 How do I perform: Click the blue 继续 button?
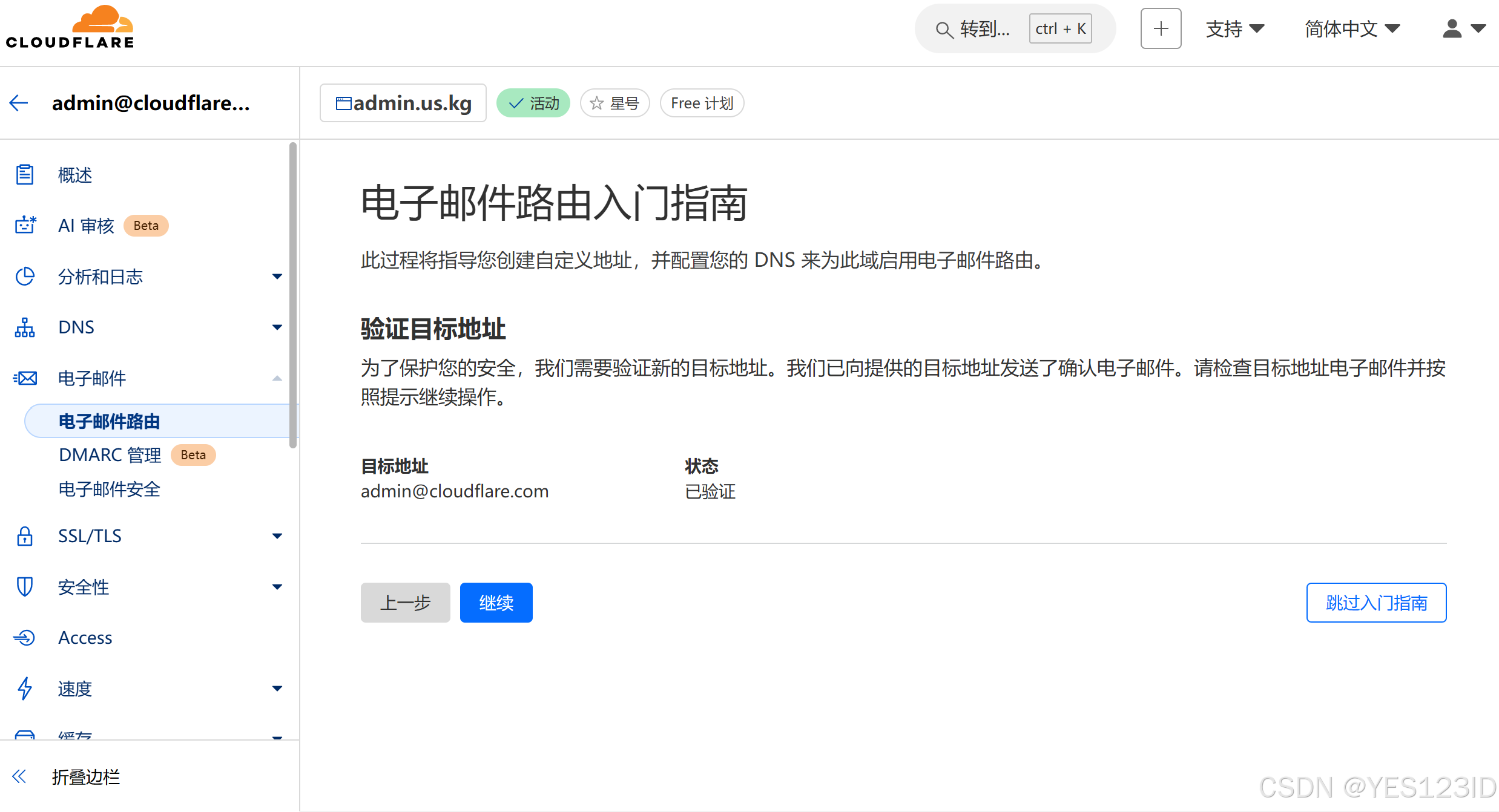click(x=496, y=603)
